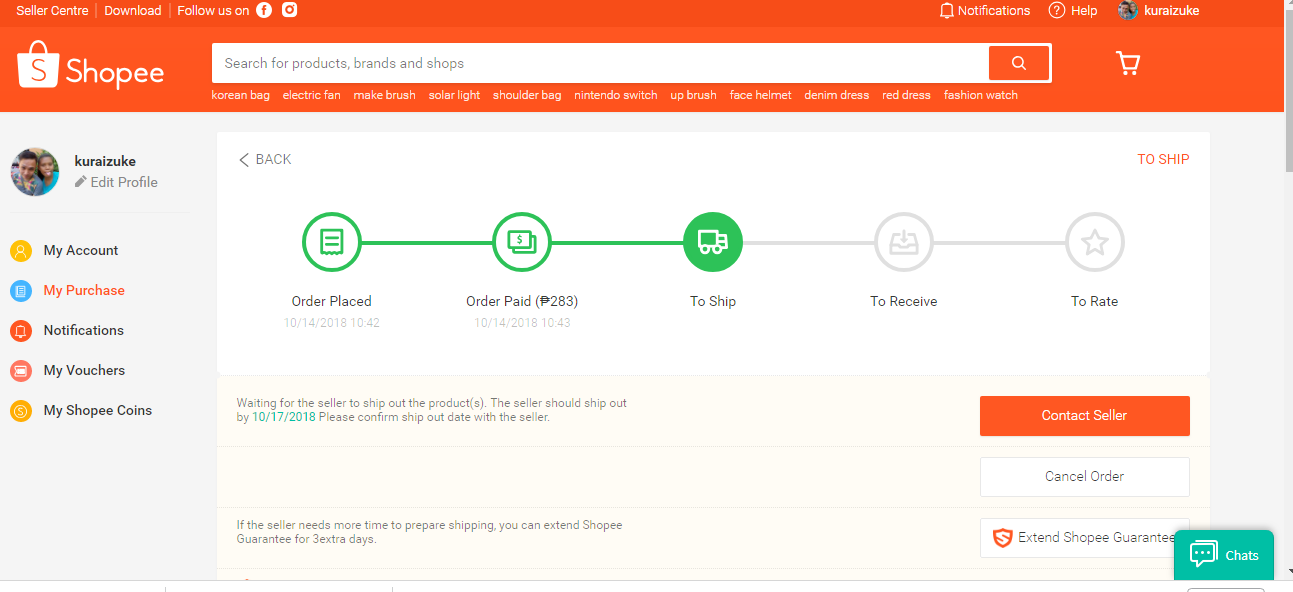The width and height of the screenshot is (1293, 592).
Task: Click the To Receive inbox step icon
Action: [904, 241]
